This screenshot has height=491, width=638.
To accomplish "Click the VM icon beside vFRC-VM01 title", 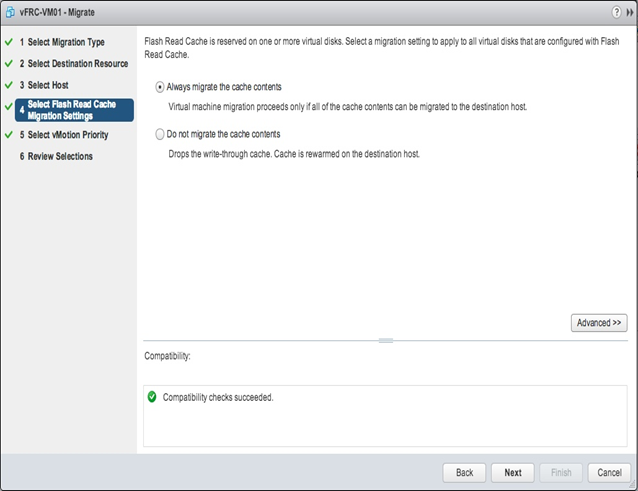I will coord(10,13).
